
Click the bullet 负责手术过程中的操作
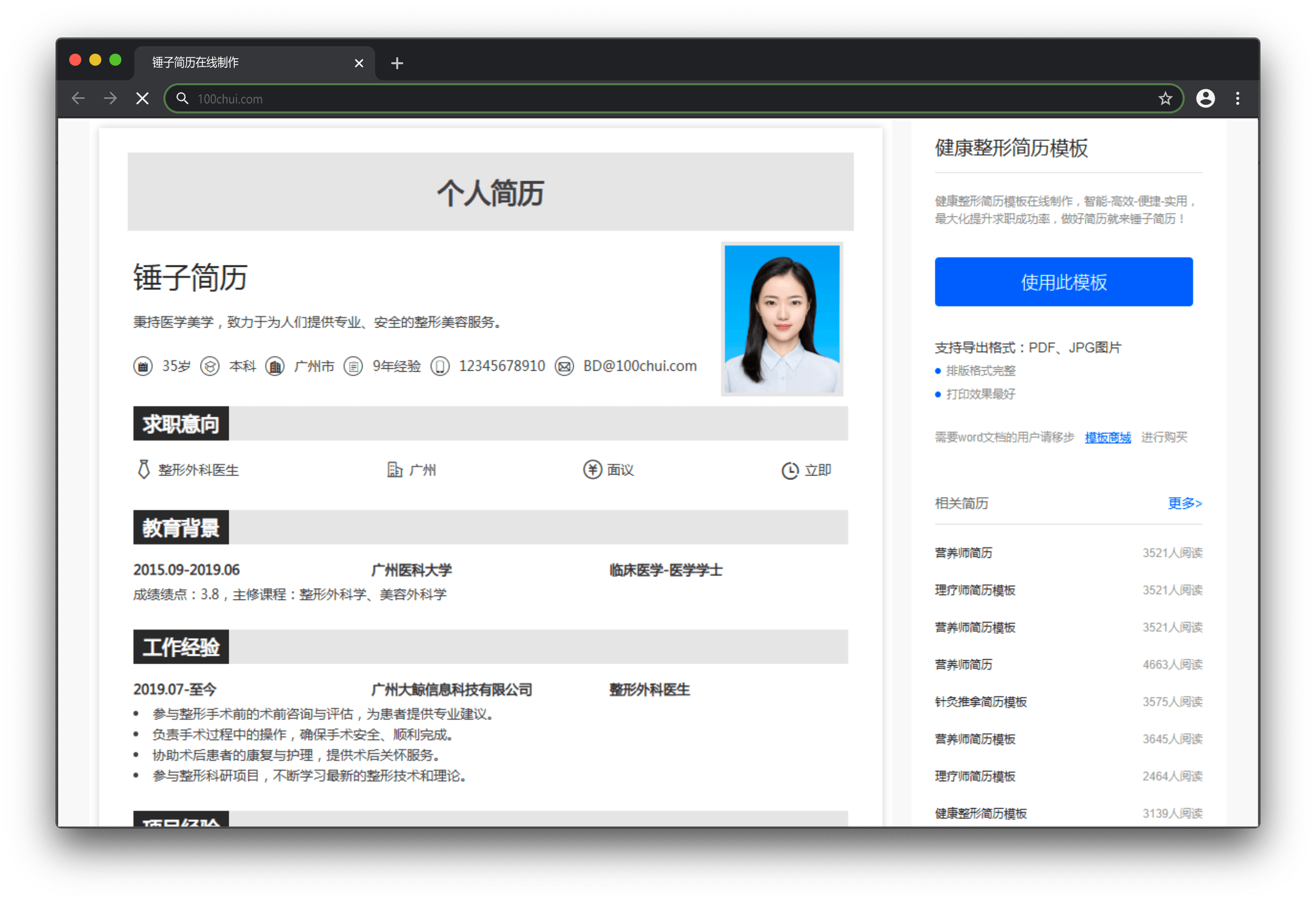tap(303, 735)
